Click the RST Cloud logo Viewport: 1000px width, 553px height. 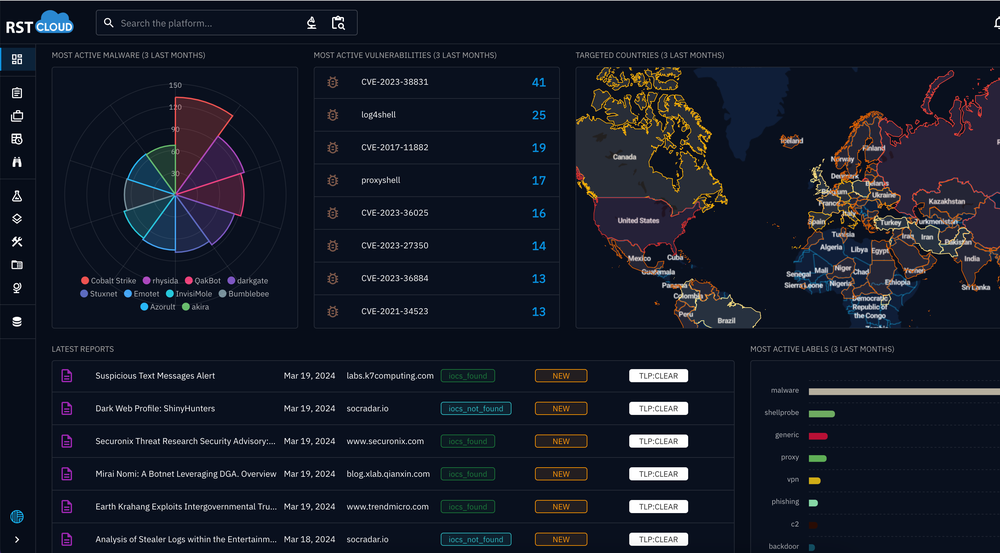tap(40, 23)
